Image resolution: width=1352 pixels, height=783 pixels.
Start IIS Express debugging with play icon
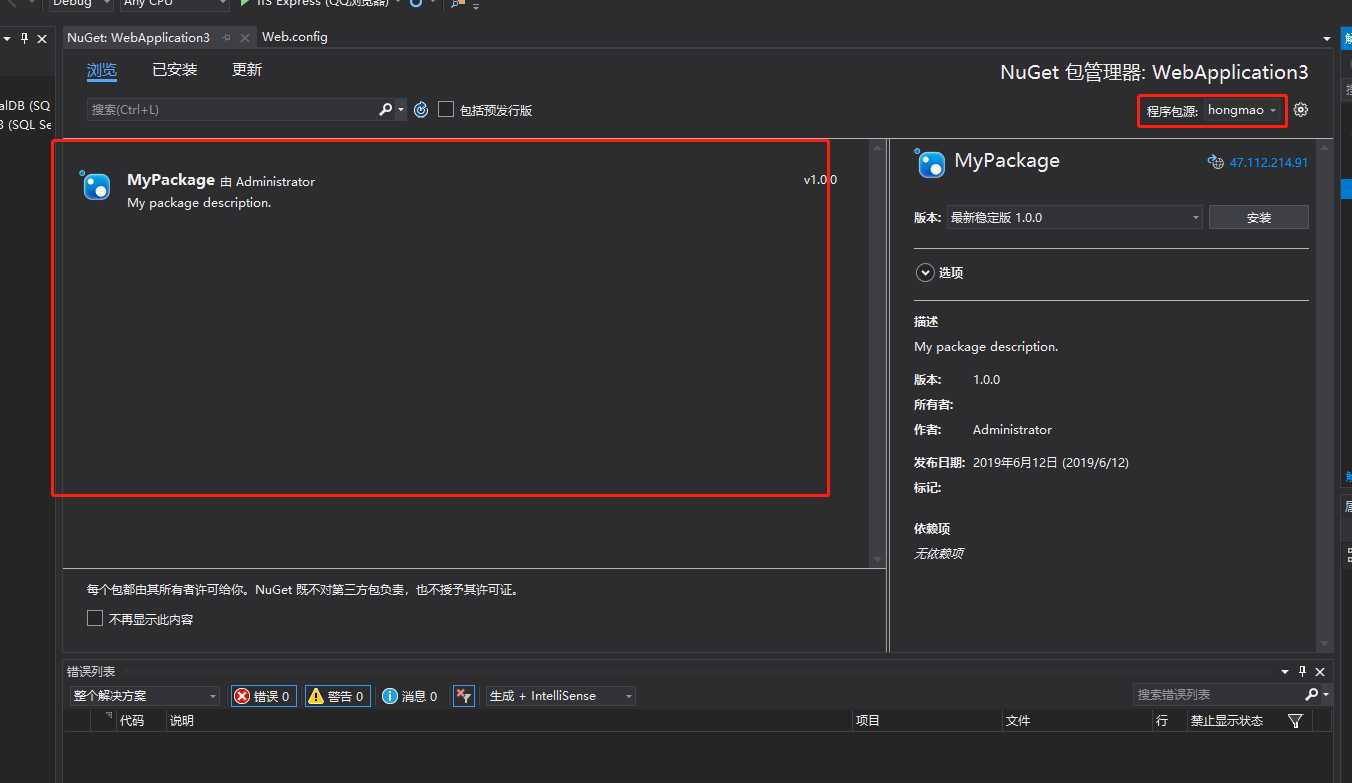click(245, 3)
